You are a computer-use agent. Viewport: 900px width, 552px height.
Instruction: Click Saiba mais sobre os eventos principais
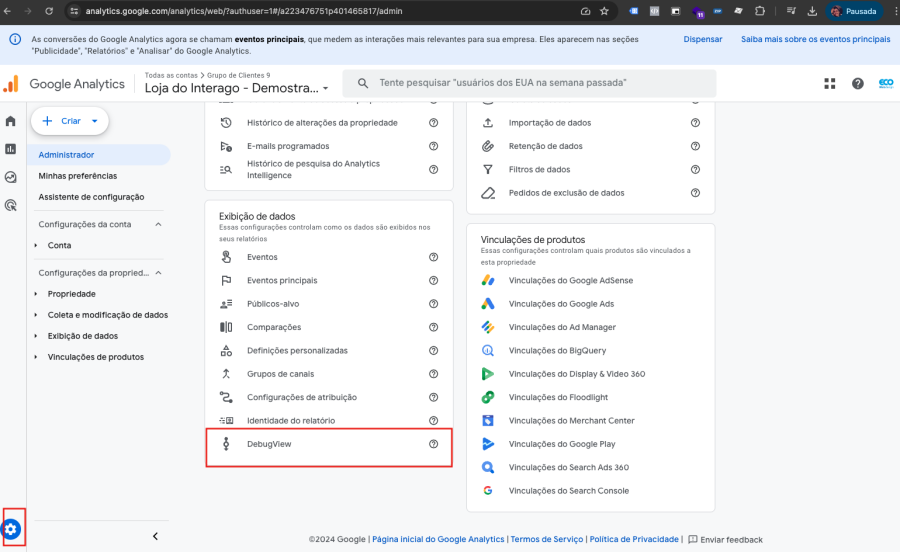(816, 39)
